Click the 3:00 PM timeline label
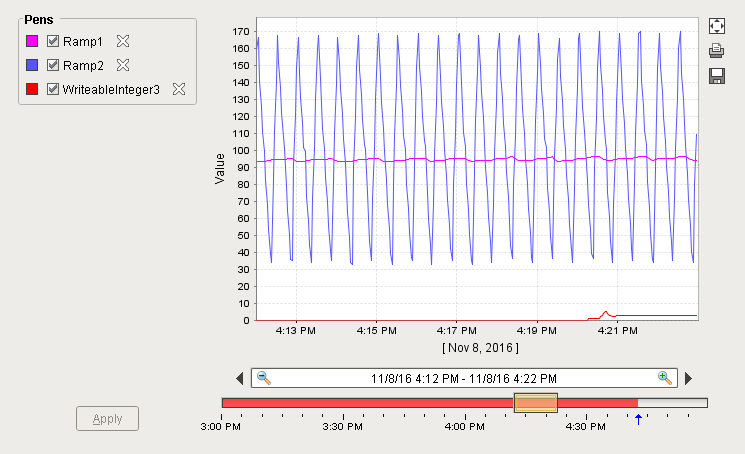 click(x=220, y=426)
